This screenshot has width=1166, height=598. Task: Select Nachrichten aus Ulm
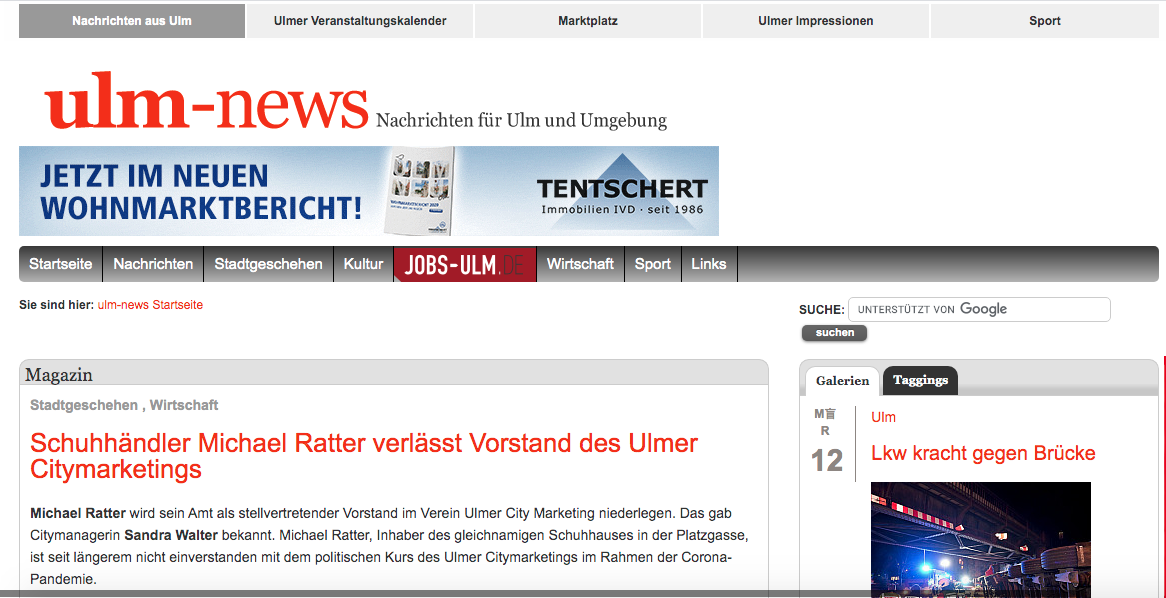point(131,20)
